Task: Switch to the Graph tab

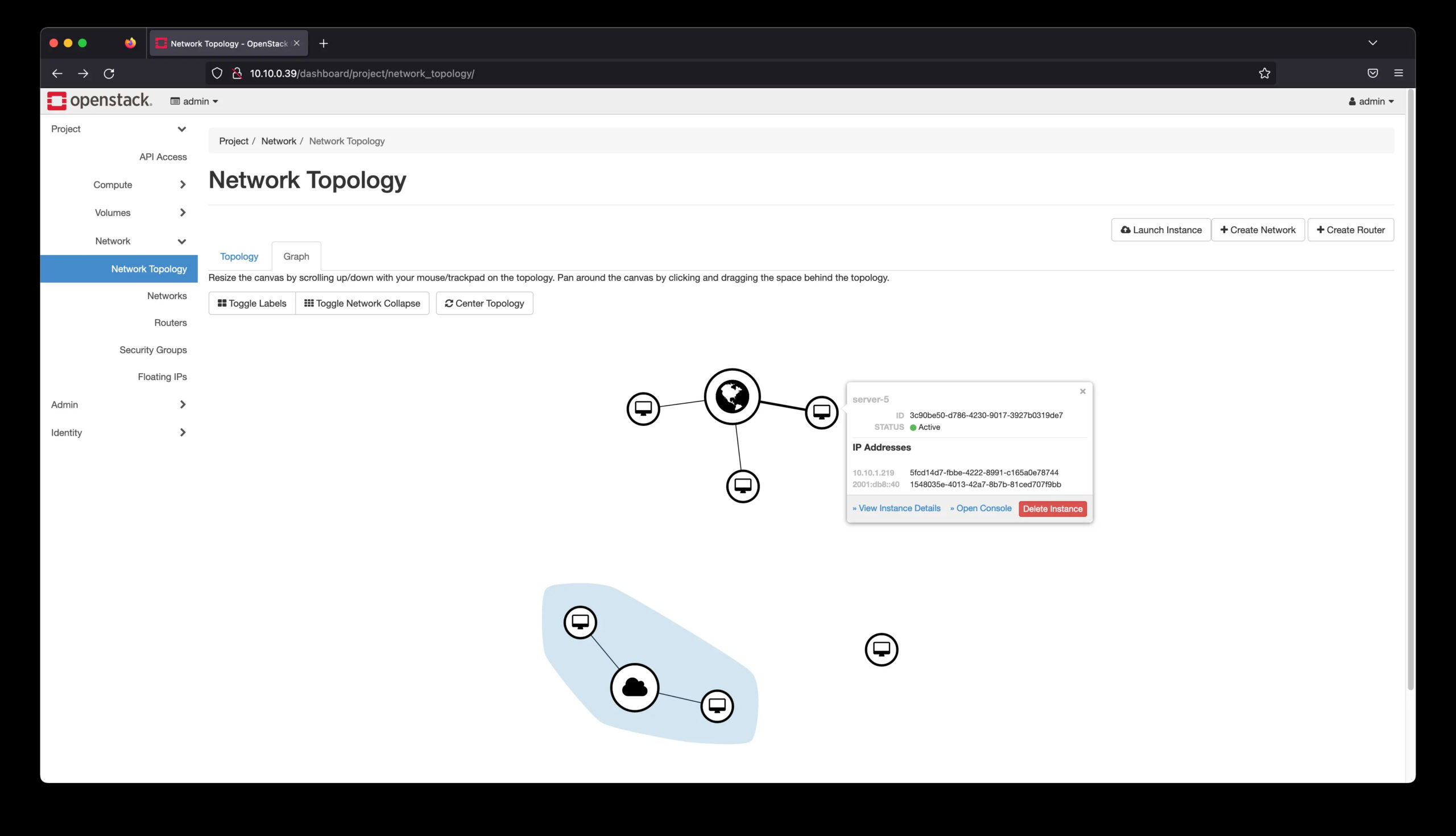Action: tap(296, 256)
